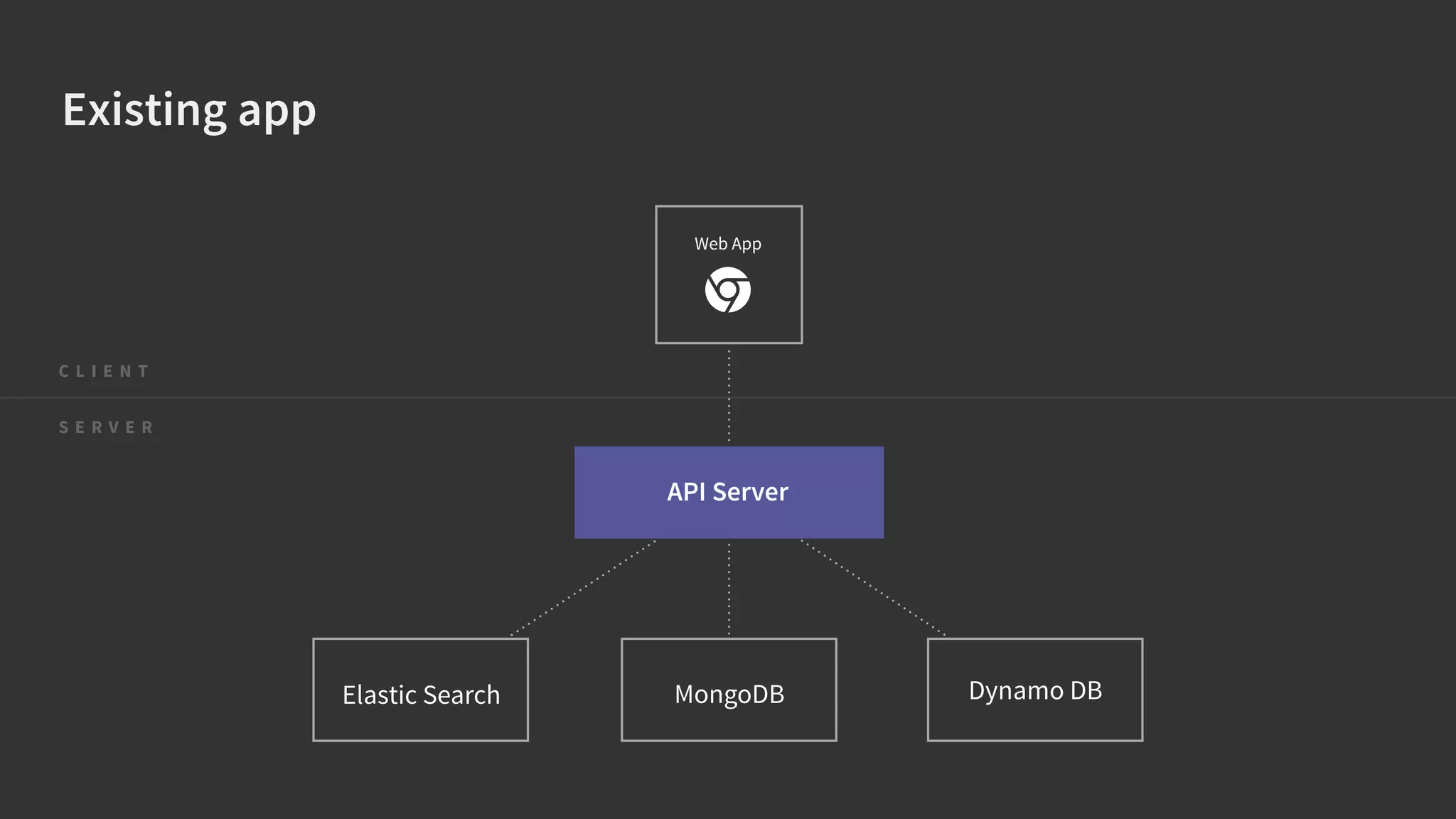Click dotted connector leading to Dynamo DB

click(x=873, y=587)
